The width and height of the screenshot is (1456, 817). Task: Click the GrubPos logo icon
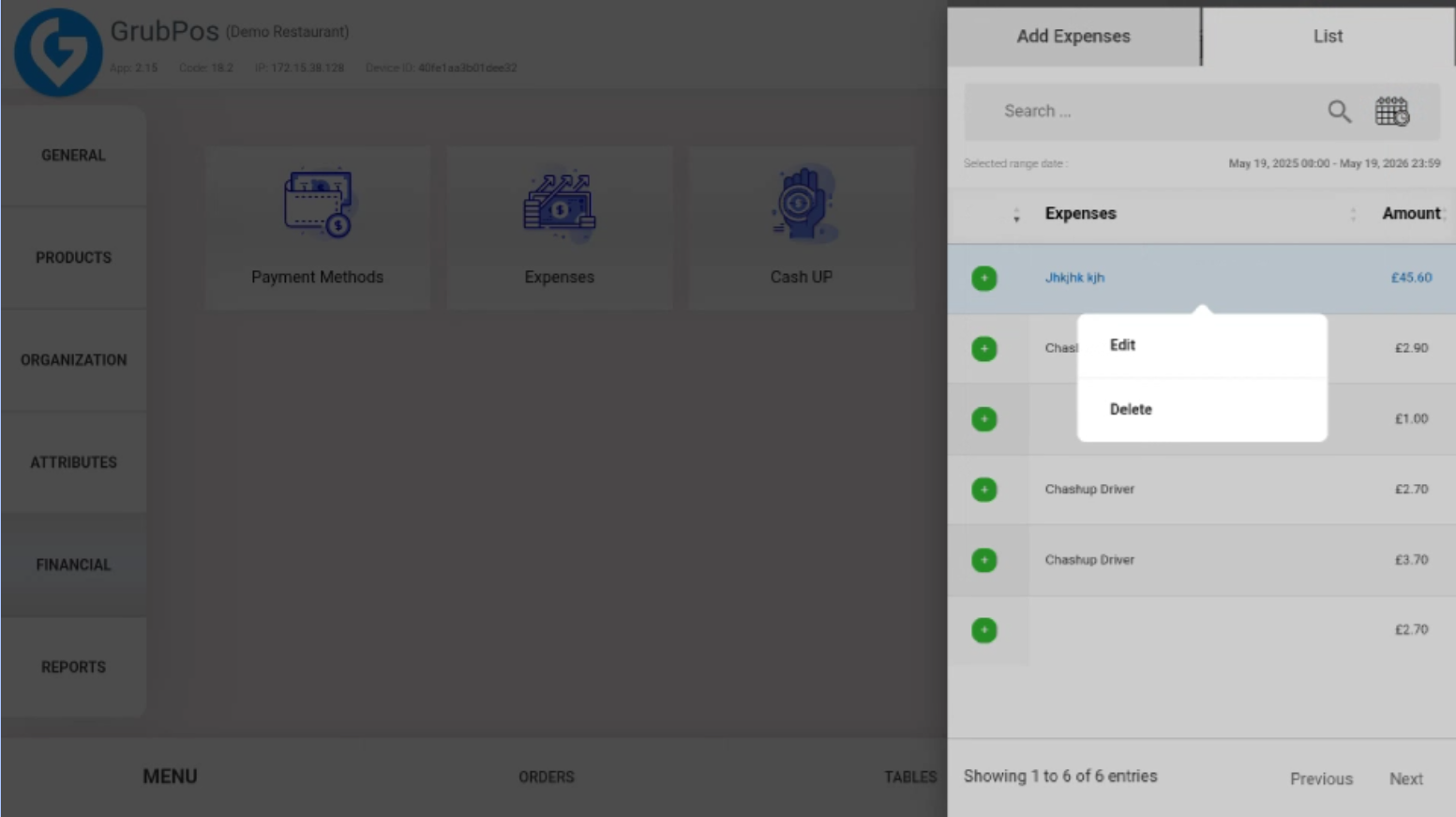point(58,53)
